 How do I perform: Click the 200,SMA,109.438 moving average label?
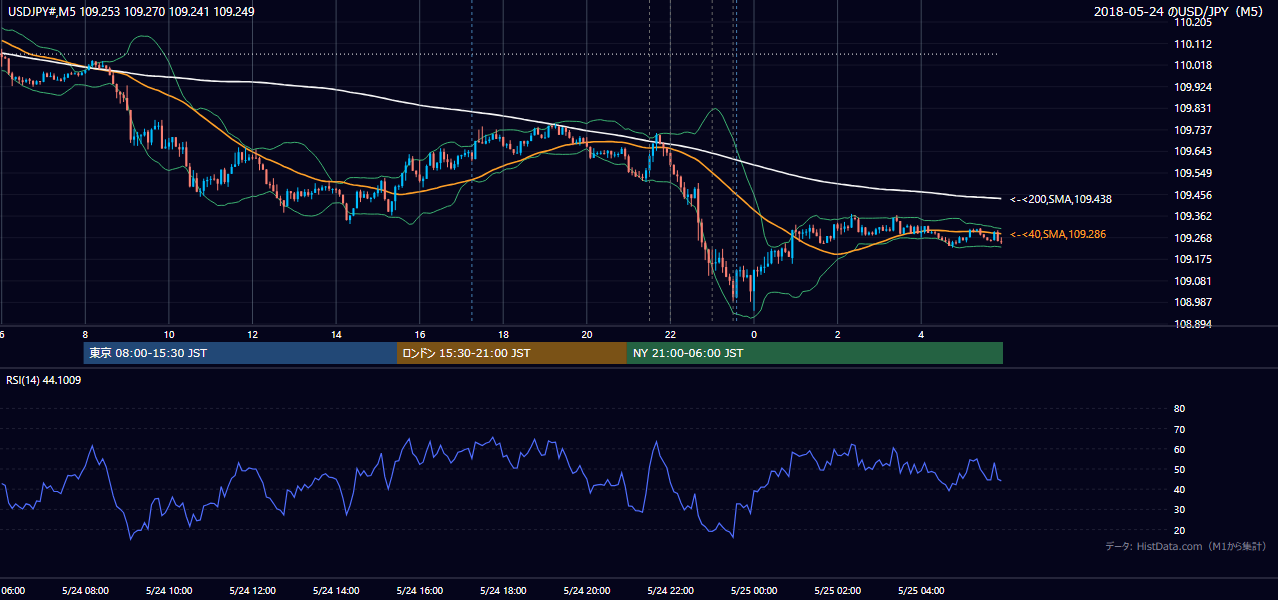click(x=1061, y=199)
